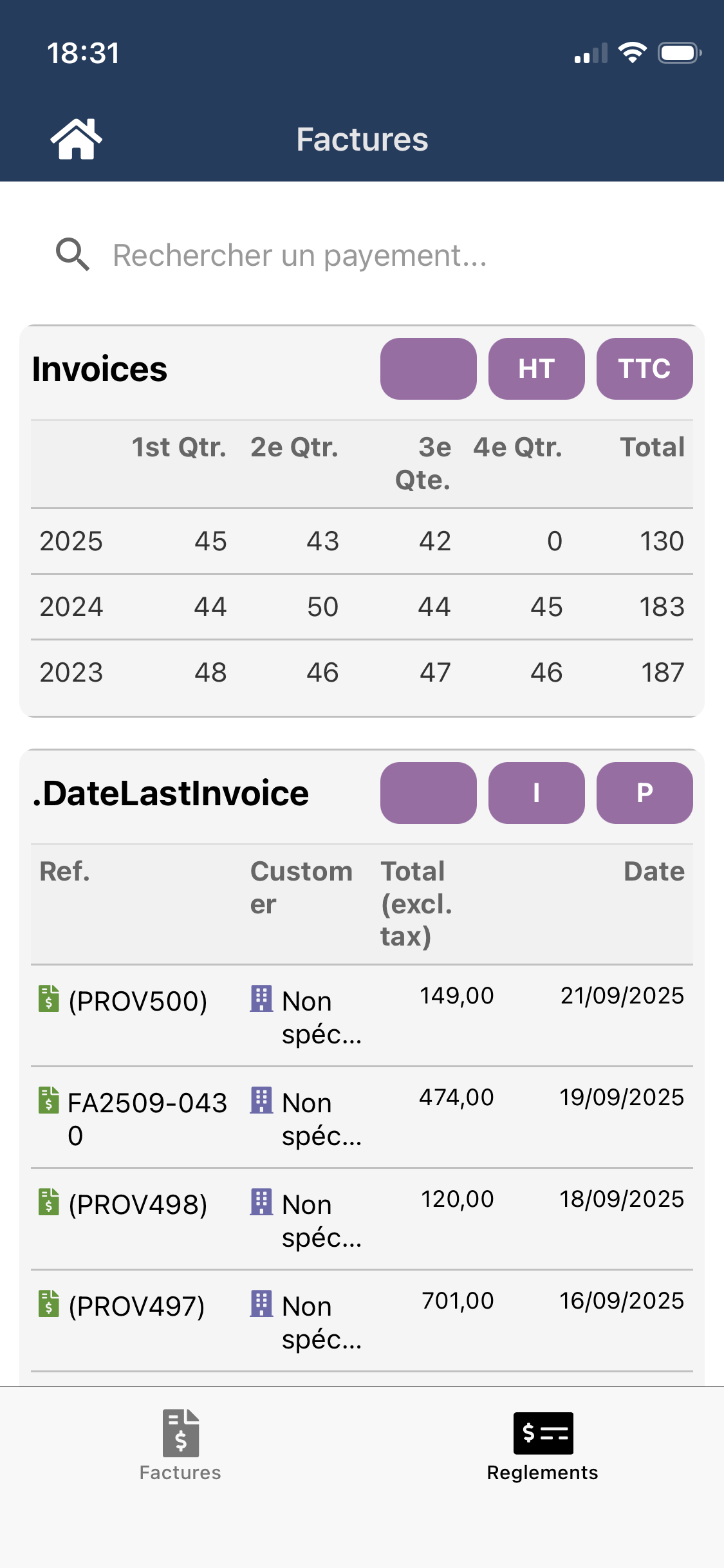Screen dimensions: 724x1568
Task: Tap the blank purple button beside DateLastInvoice
Action: tap(428, 793)
